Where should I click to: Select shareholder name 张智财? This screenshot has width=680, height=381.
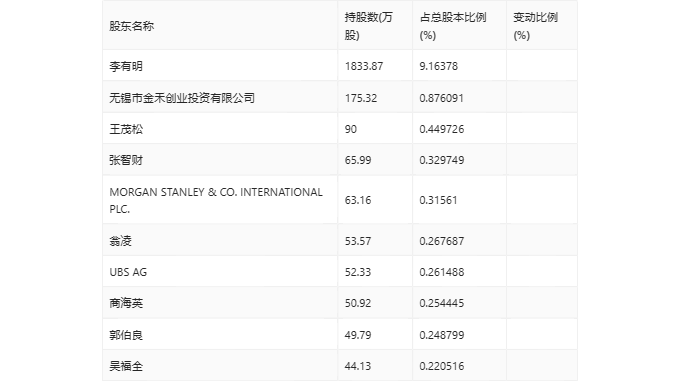[x=126, y=160]
